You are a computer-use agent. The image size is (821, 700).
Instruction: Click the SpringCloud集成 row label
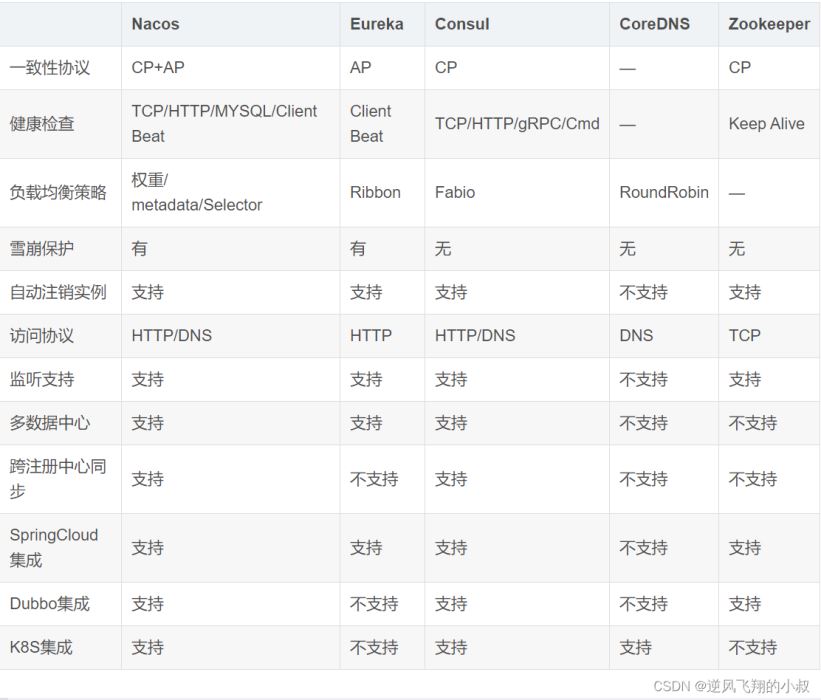pyautogui.click(x=54, y=548)
